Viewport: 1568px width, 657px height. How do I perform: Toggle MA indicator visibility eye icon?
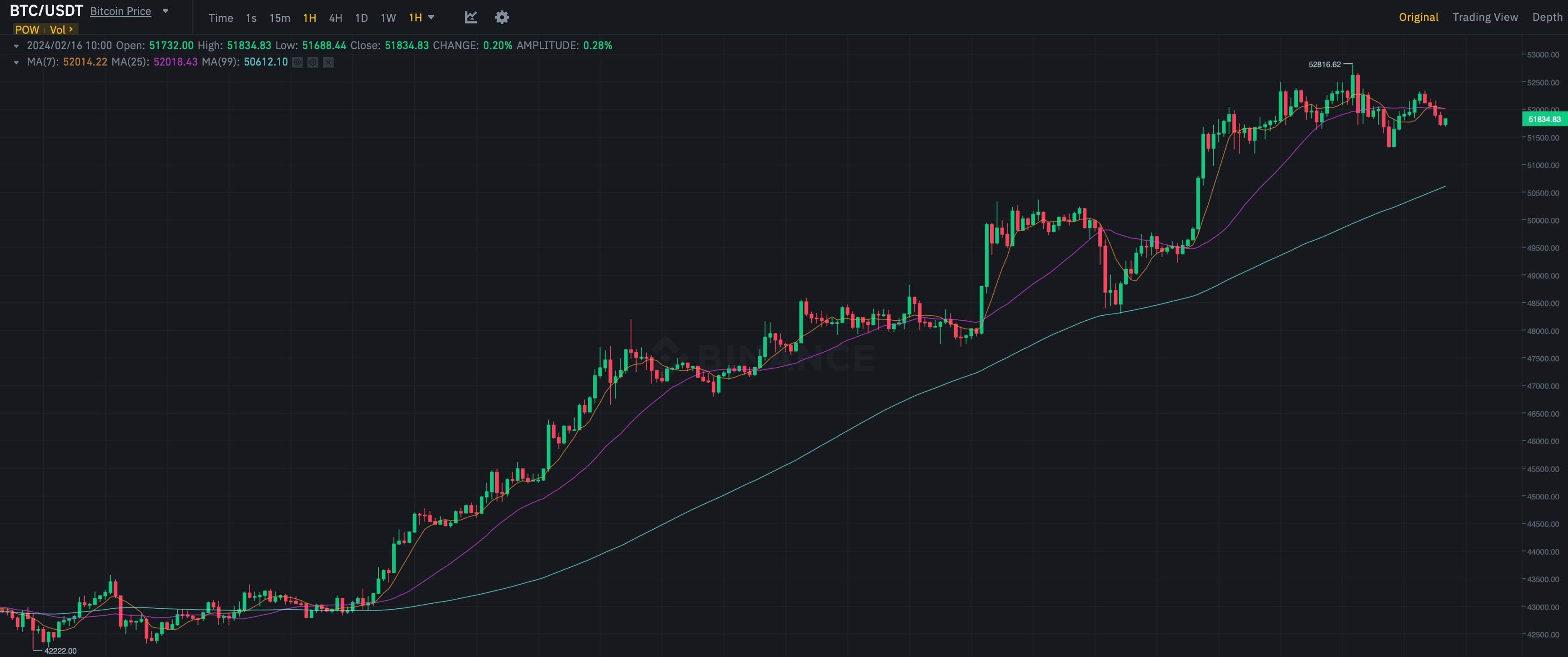pyautogui.click(x=297, y=62)
